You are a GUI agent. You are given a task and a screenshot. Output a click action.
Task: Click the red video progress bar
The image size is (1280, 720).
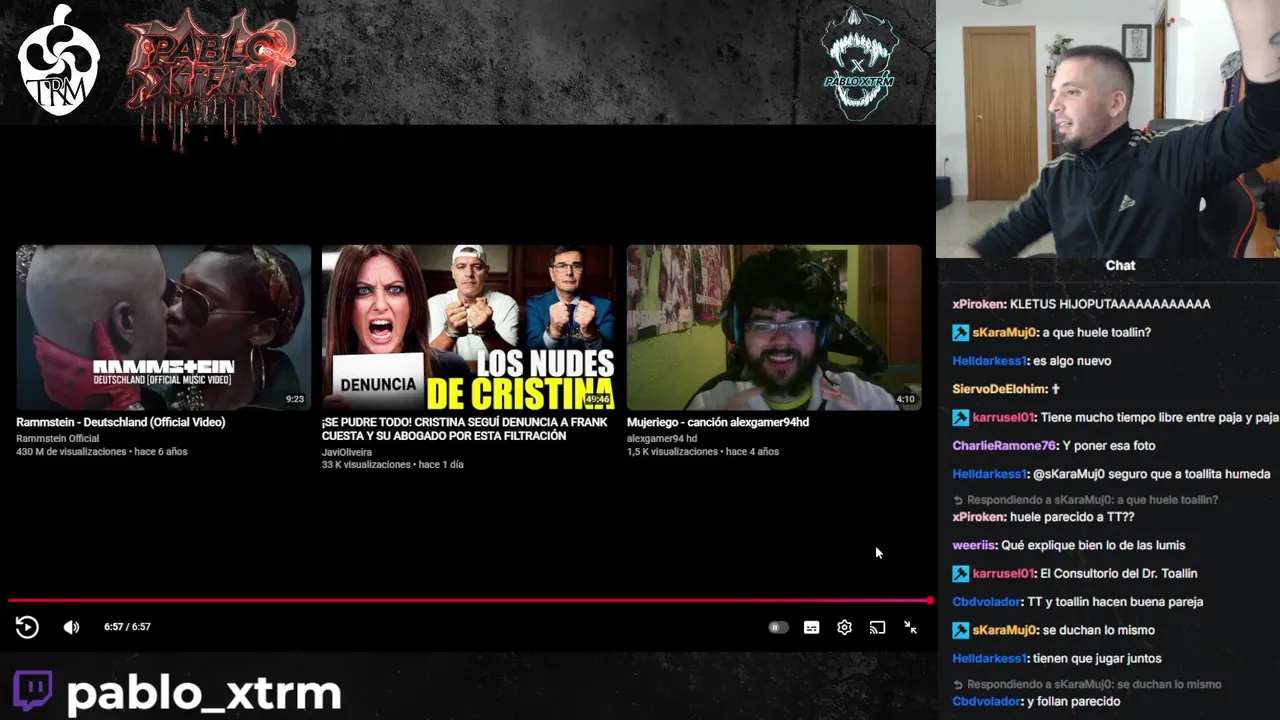click(x=469, y=601)
